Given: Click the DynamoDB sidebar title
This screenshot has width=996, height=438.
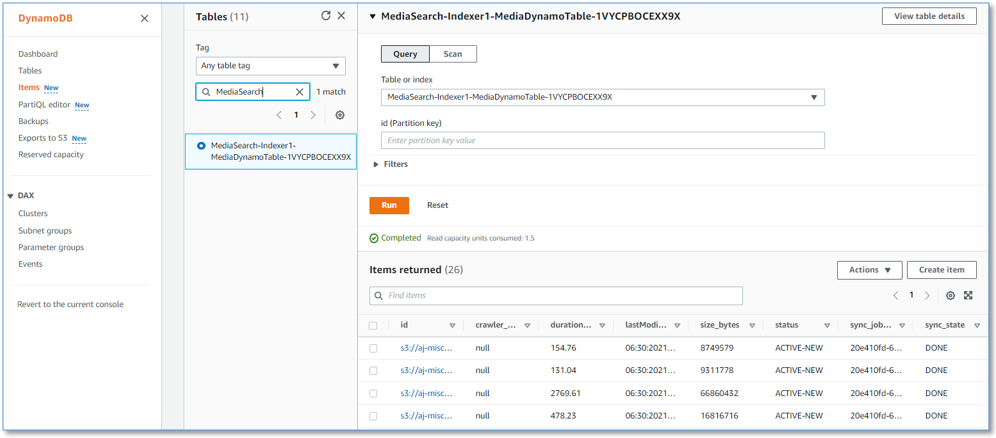Looking at the screenshot, I should pyautogui.click(x=45, y=18).
